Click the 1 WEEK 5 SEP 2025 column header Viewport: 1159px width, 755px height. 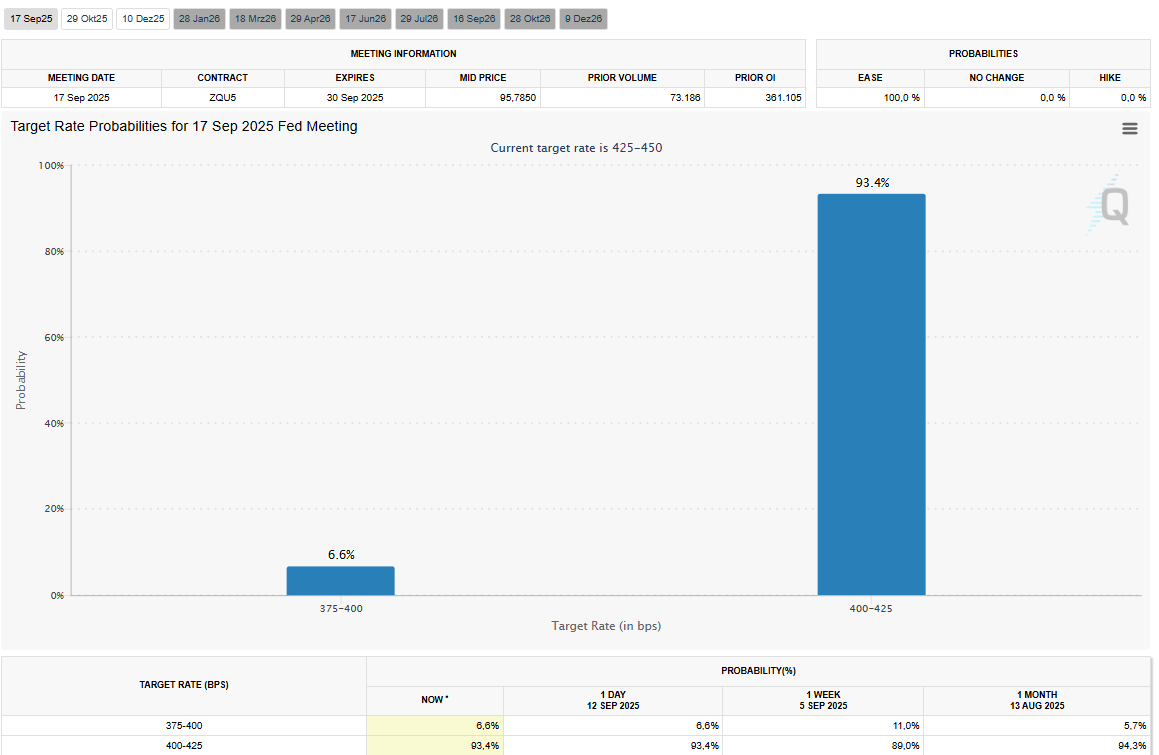tap(822, 700)
